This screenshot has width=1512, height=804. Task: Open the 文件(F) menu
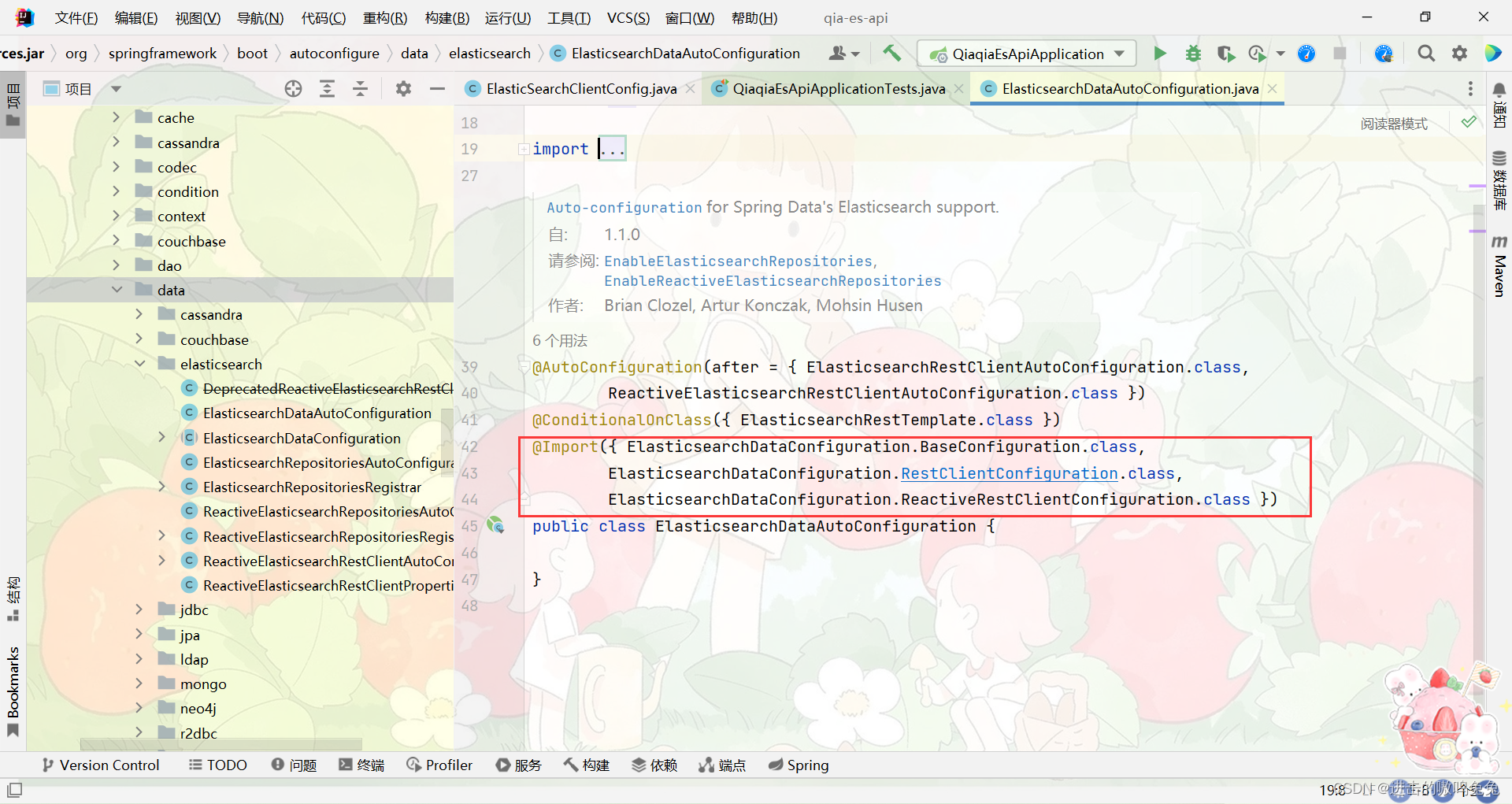[76, 17]
